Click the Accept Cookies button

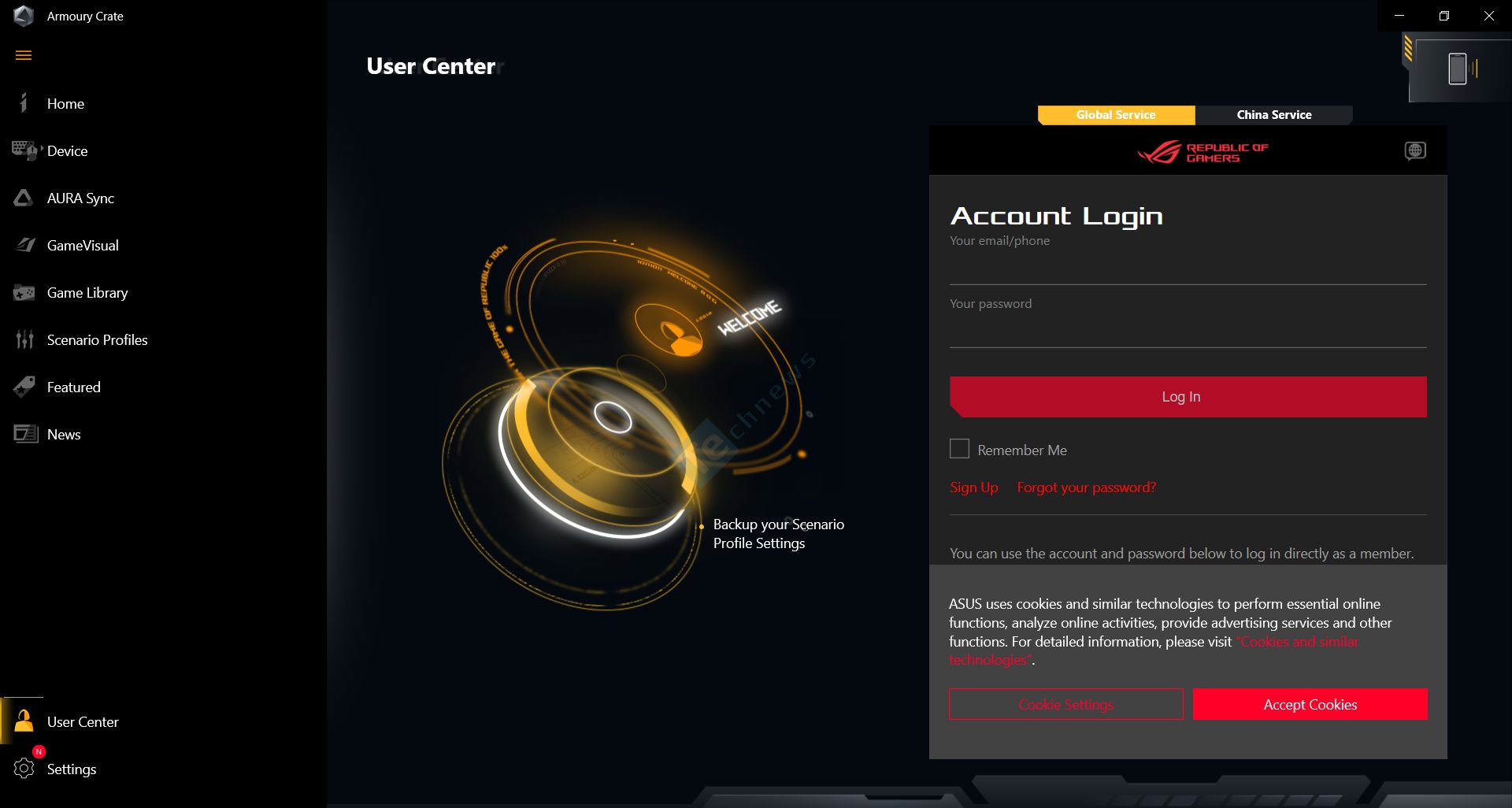click(1310, 704)
